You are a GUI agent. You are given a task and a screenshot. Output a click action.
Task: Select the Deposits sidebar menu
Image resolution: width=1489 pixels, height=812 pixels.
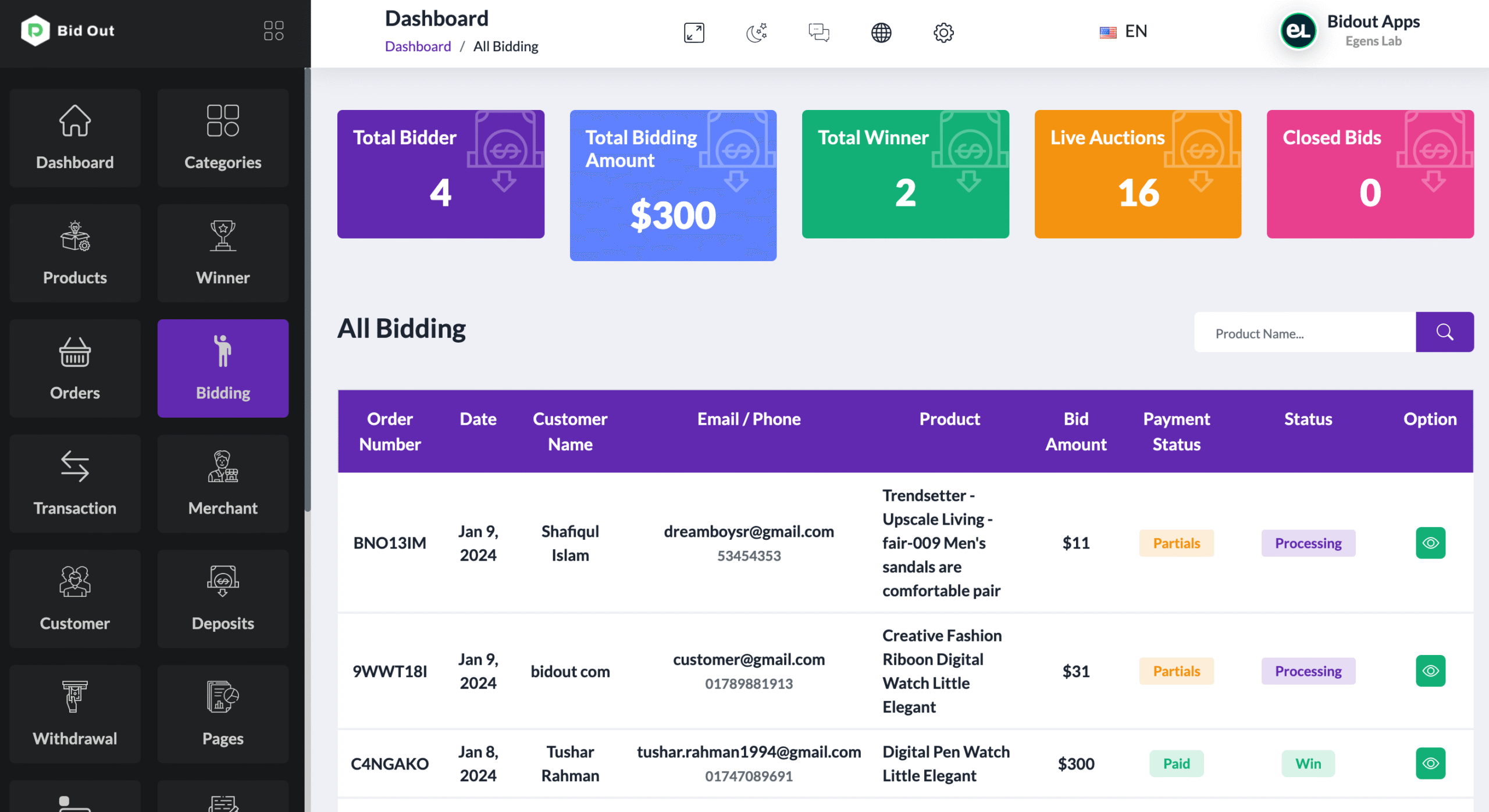click(223, 599)
